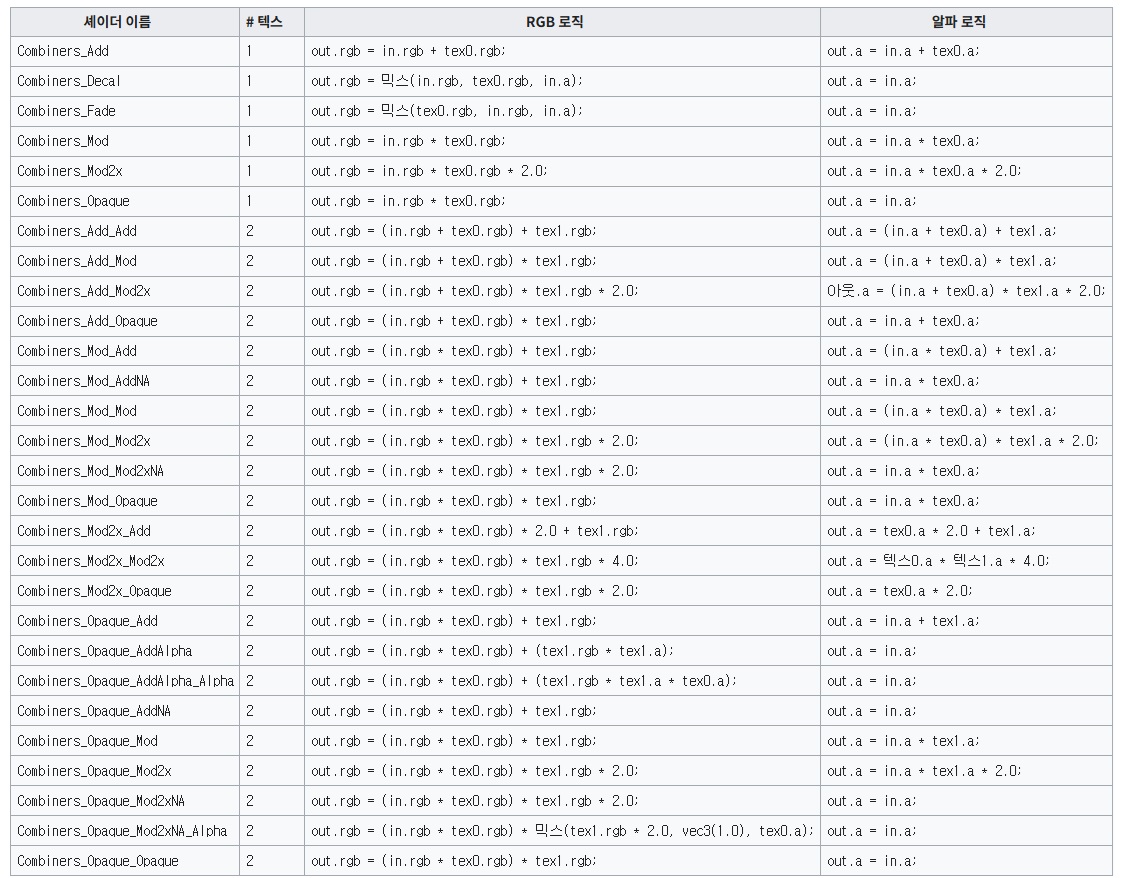Click RGB logic cell of Combiners_Opaque_Mod2xNA_Alpha row
This screenshot has height=878, width=1136.
pos(562,831)
